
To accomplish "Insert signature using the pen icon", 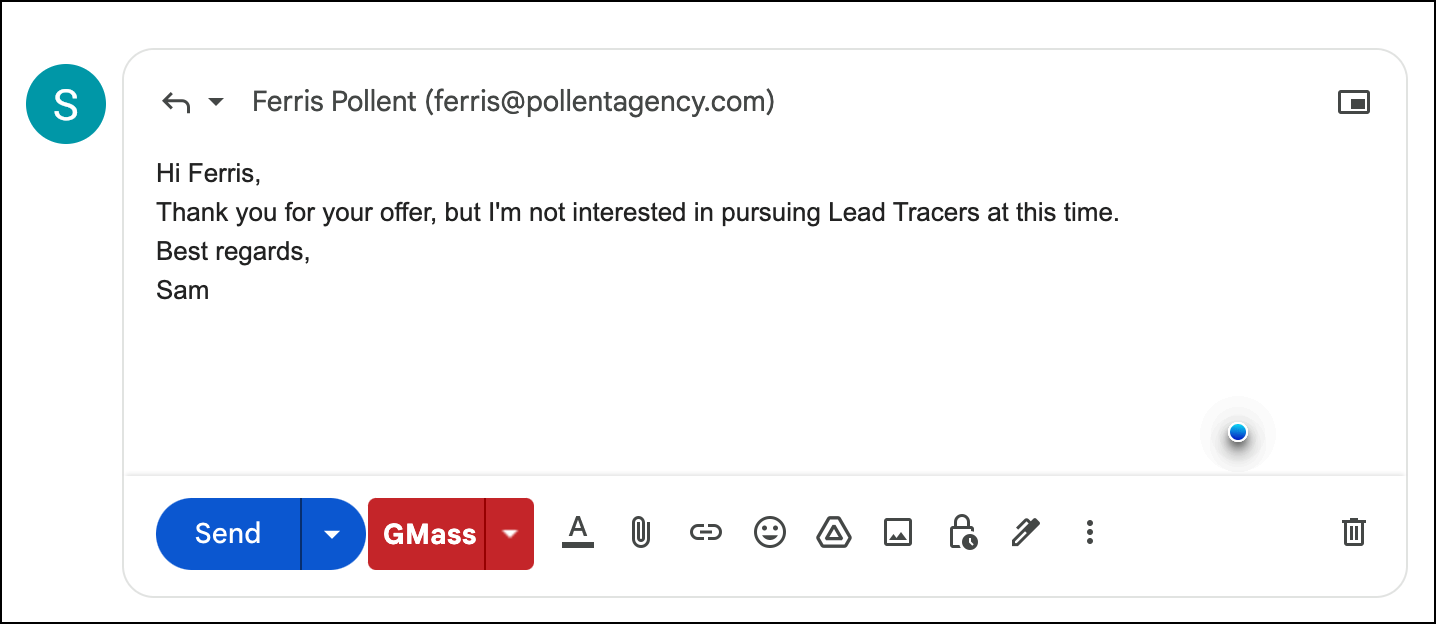I will point(1026,532).
